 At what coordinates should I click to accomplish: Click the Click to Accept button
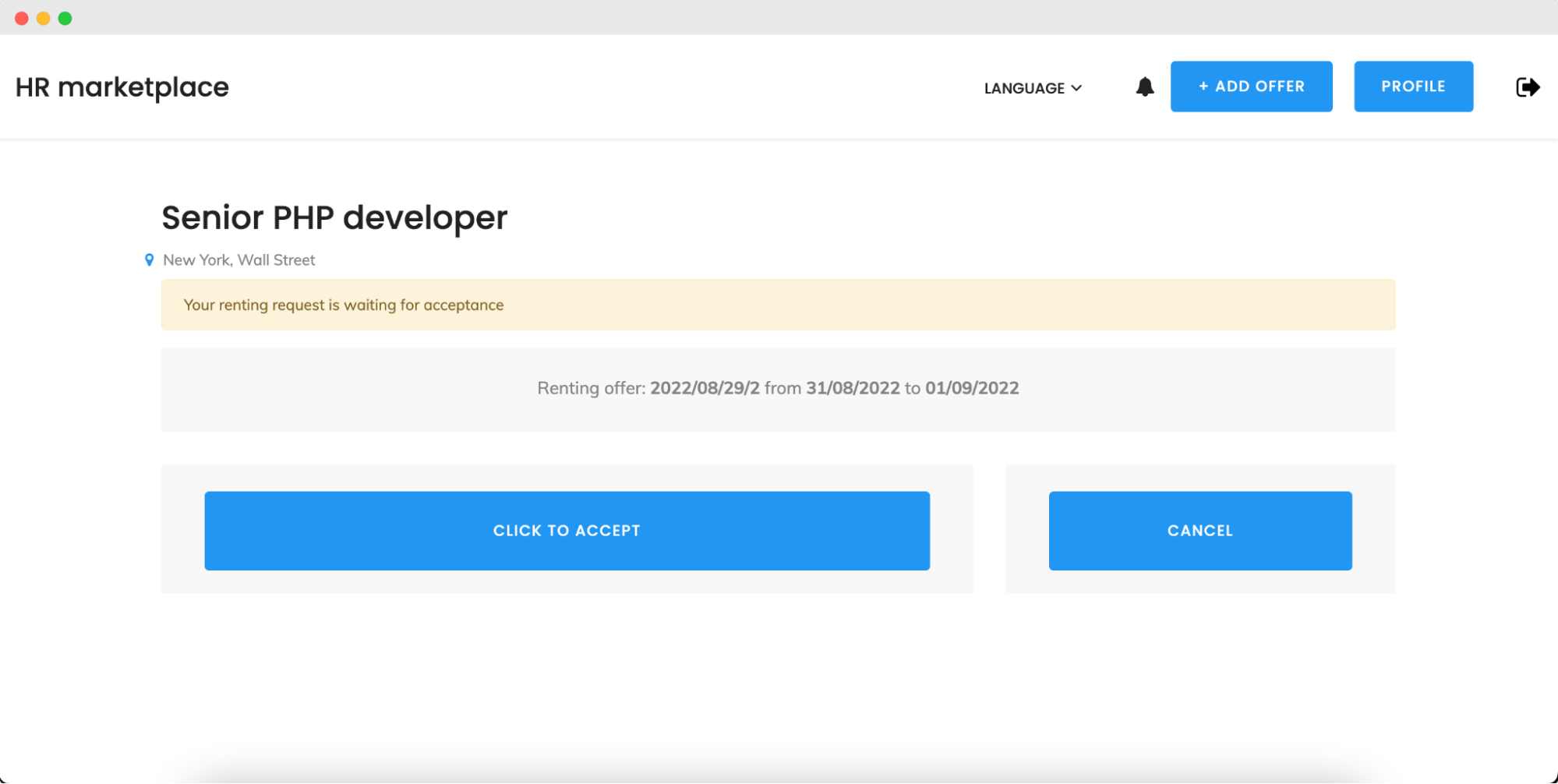click(x=567, y=531)
